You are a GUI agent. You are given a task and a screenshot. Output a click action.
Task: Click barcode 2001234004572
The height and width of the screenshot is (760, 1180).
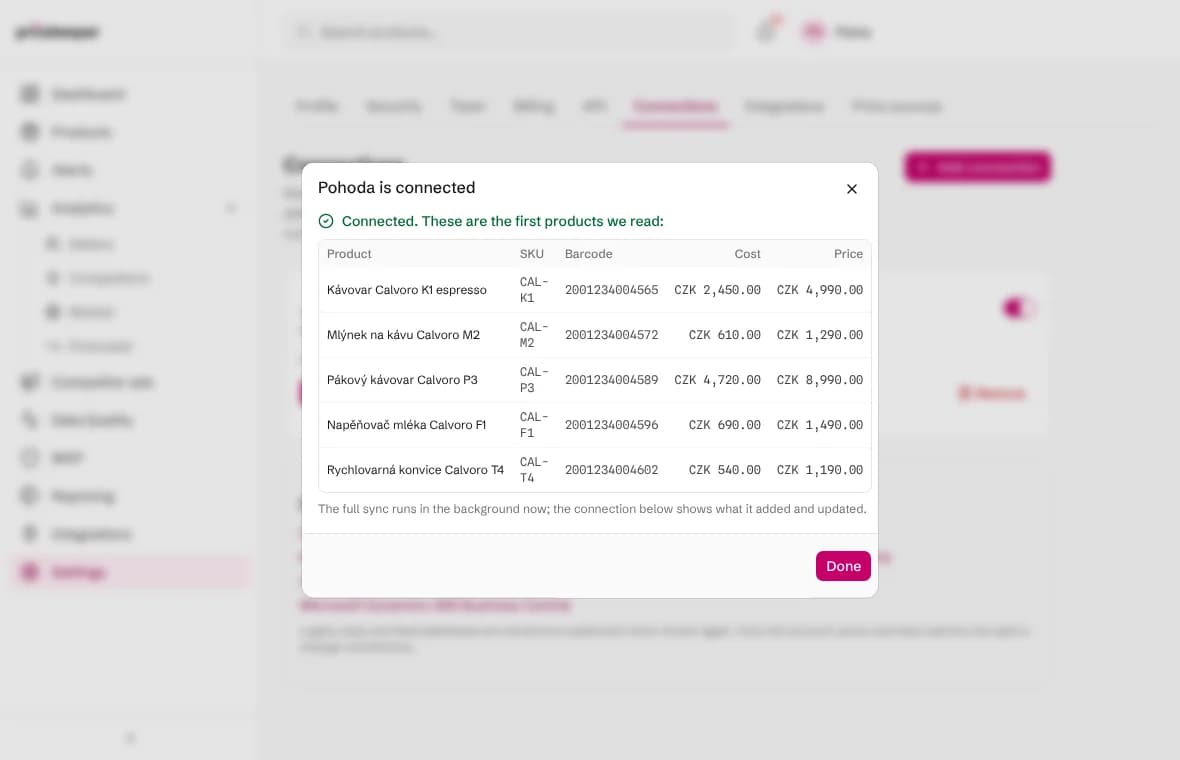611,335
